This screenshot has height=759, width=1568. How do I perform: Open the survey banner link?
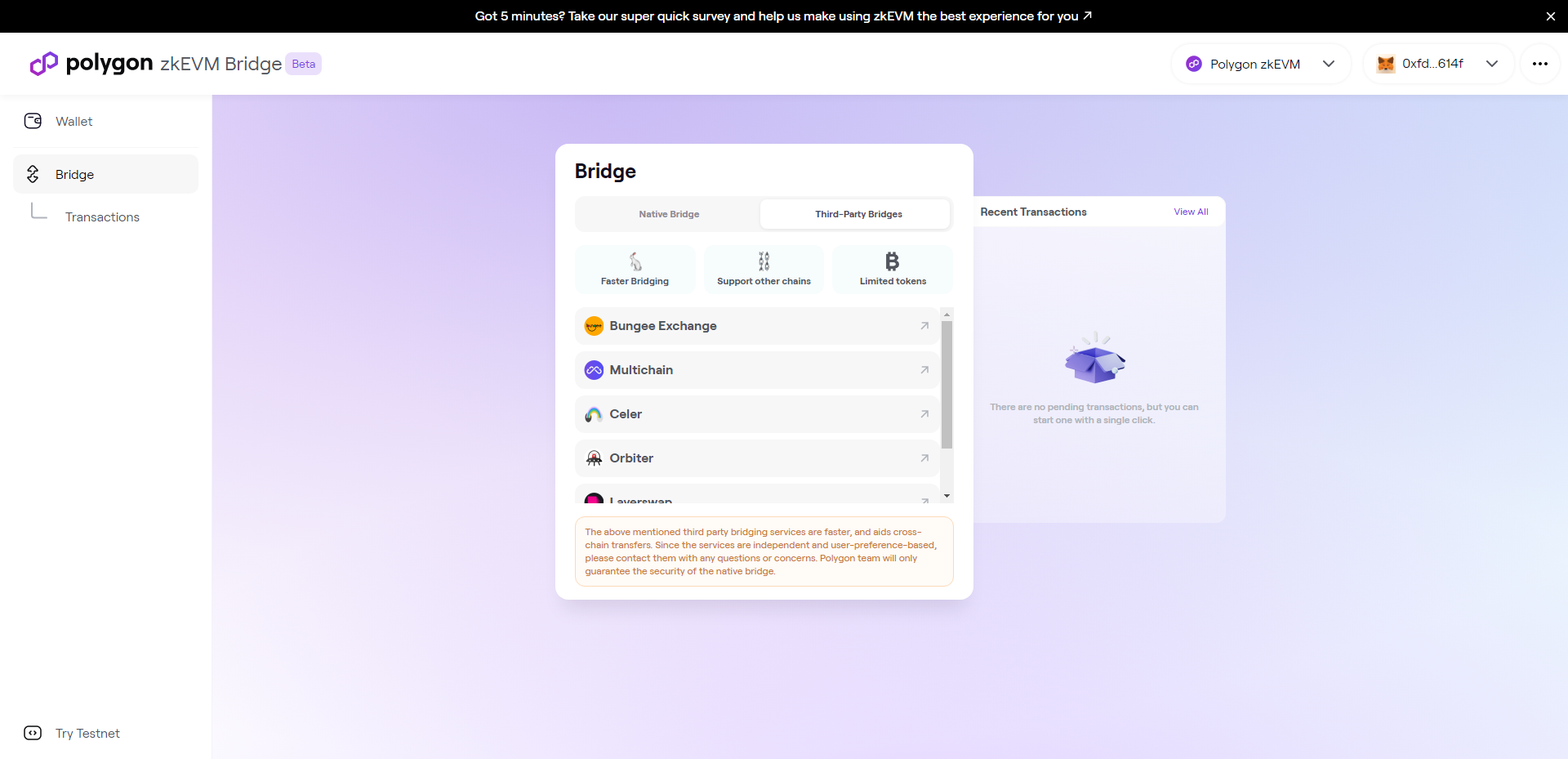[782, 16]
